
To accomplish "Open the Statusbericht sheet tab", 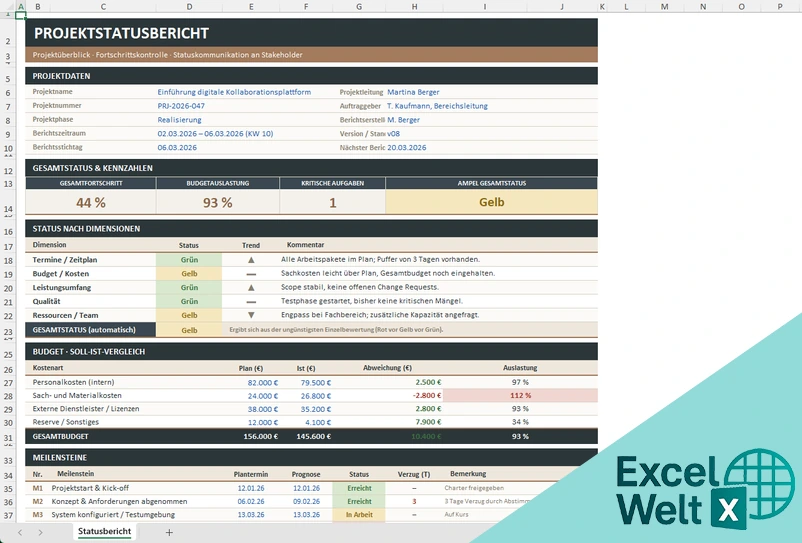I will [x=104, y=531].
